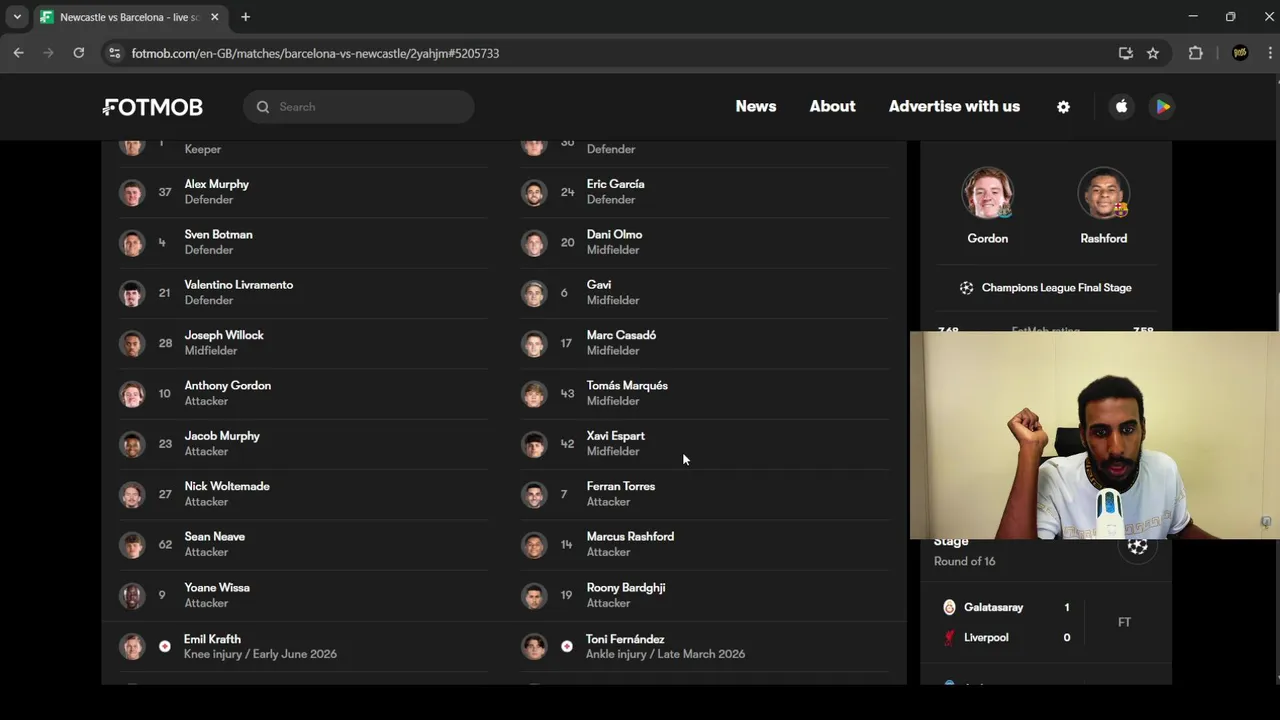1280x720 pixels.
Task: Click the webcam video overlay
Action: pos(1095,435)
